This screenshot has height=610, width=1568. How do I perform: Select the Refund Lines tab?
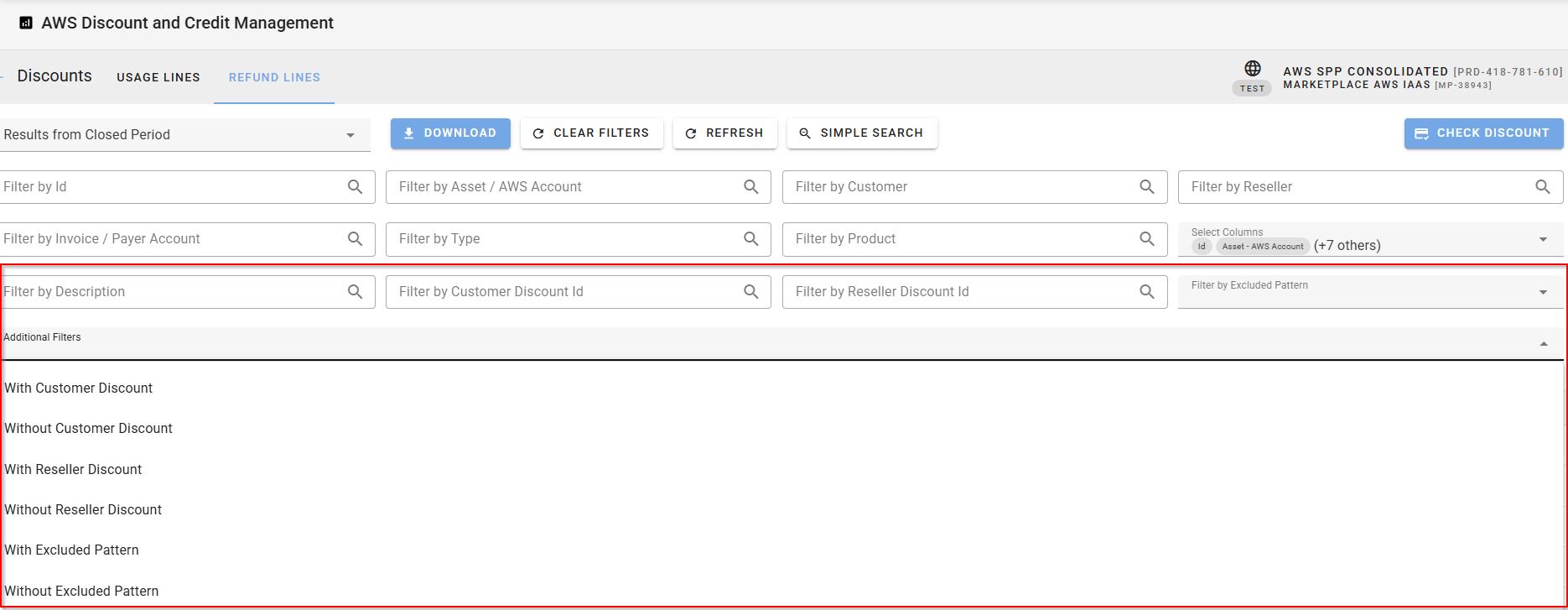(x=274, y=77)
